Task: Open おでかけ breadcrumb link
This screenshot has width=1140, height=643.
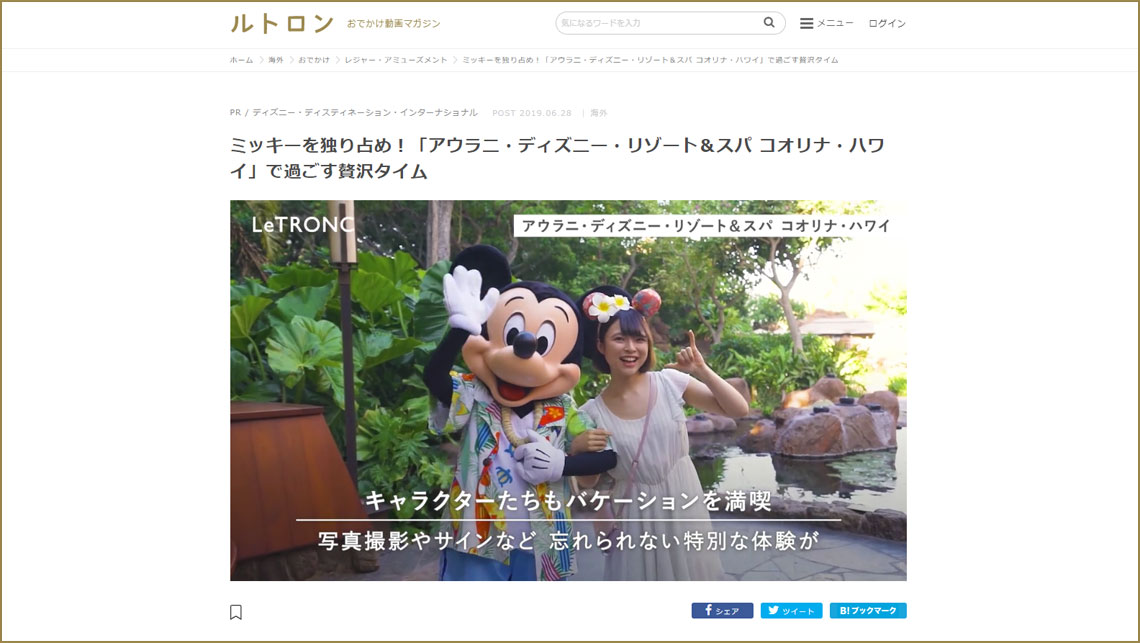Action: (314, 60)
